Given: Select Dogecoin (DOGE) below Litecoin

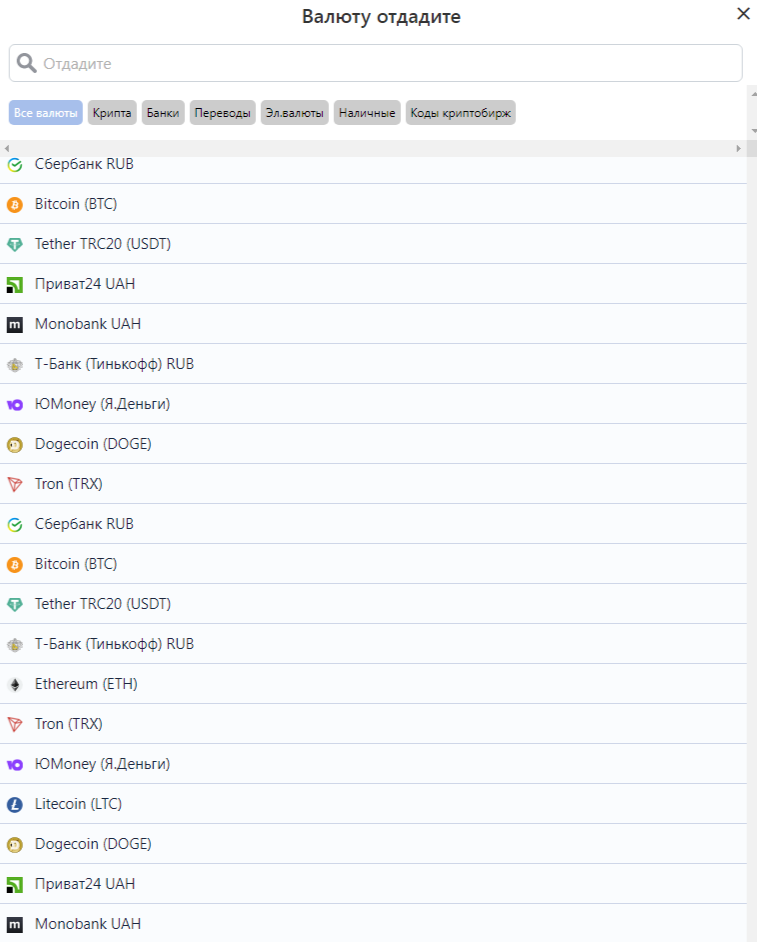Looking at the screenshot, I should (373, 844).
